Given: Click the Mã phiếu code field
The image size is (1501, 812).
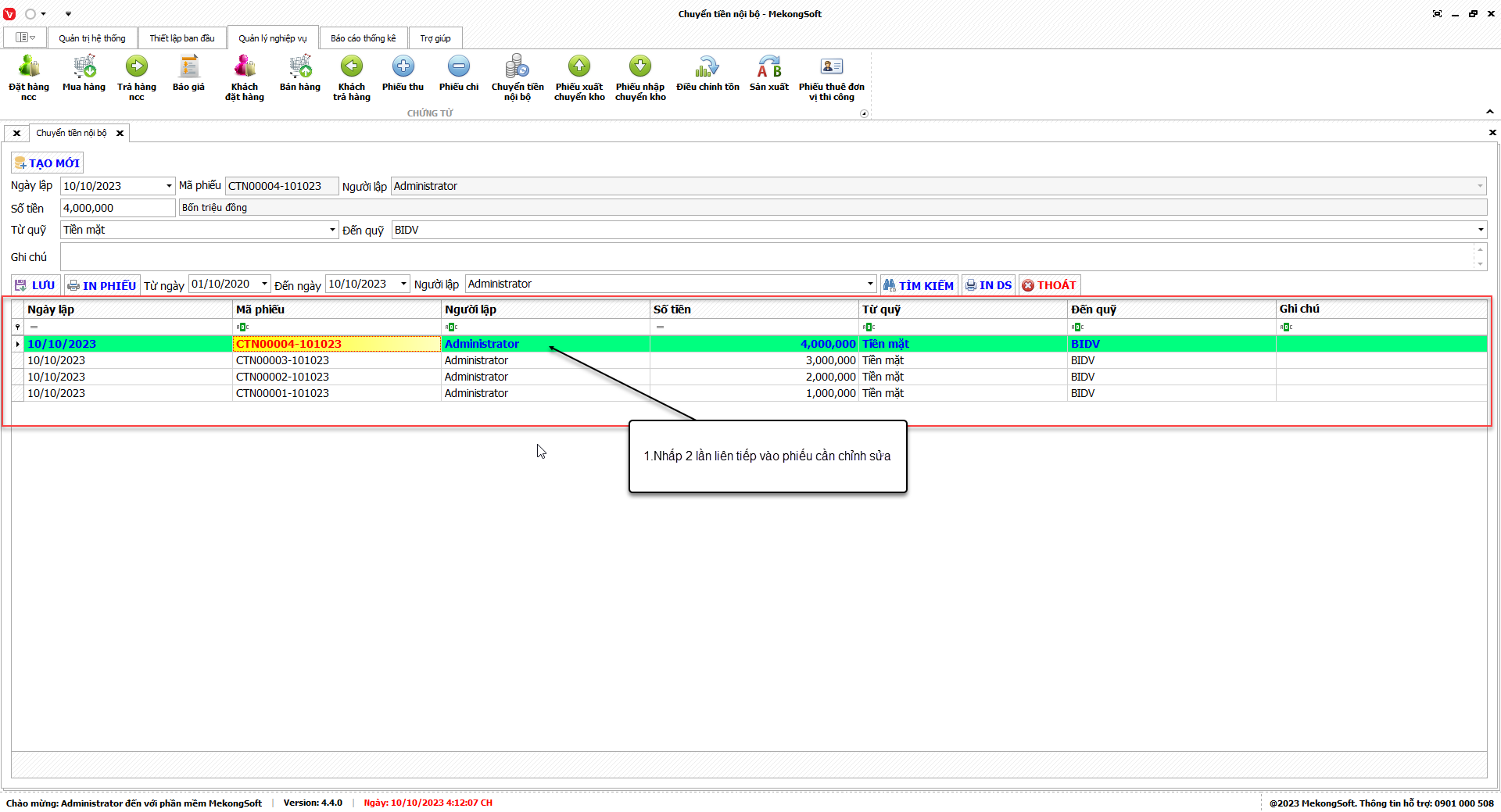Looking at the screenshot, I should coord(281,186).
